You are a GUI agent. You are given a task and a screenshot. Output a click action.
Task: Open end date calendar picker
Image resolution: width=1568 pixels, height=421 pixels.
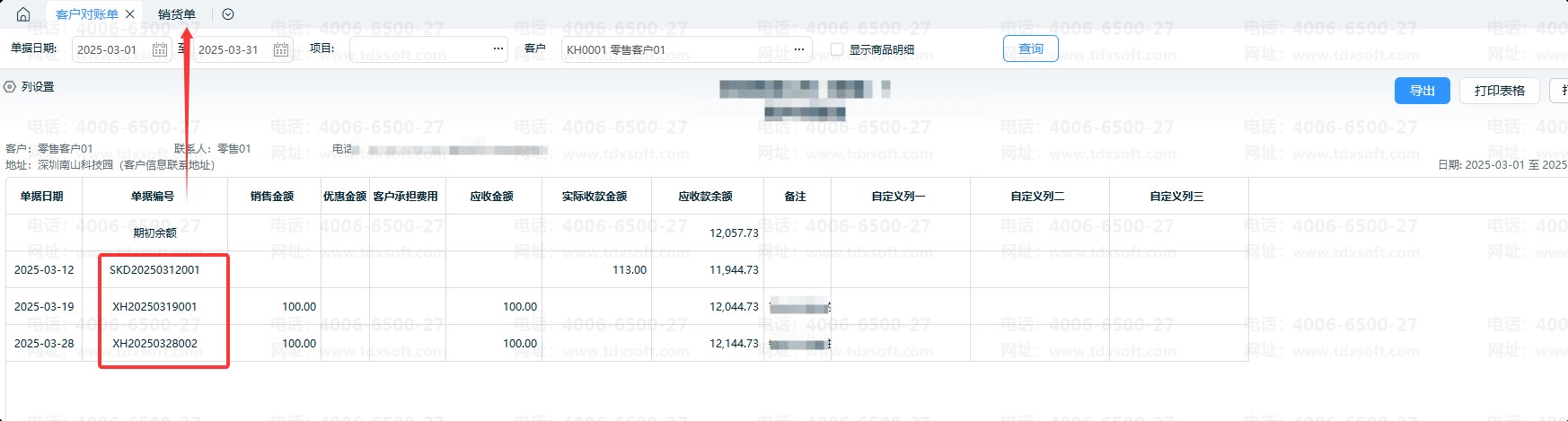coord(281,49)
